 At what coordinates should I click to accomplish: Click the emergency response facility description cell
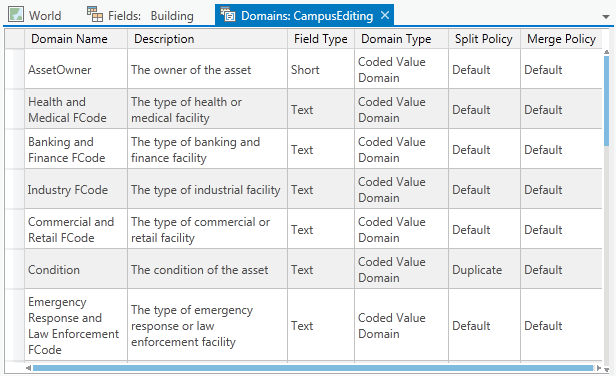pos(207,325)
